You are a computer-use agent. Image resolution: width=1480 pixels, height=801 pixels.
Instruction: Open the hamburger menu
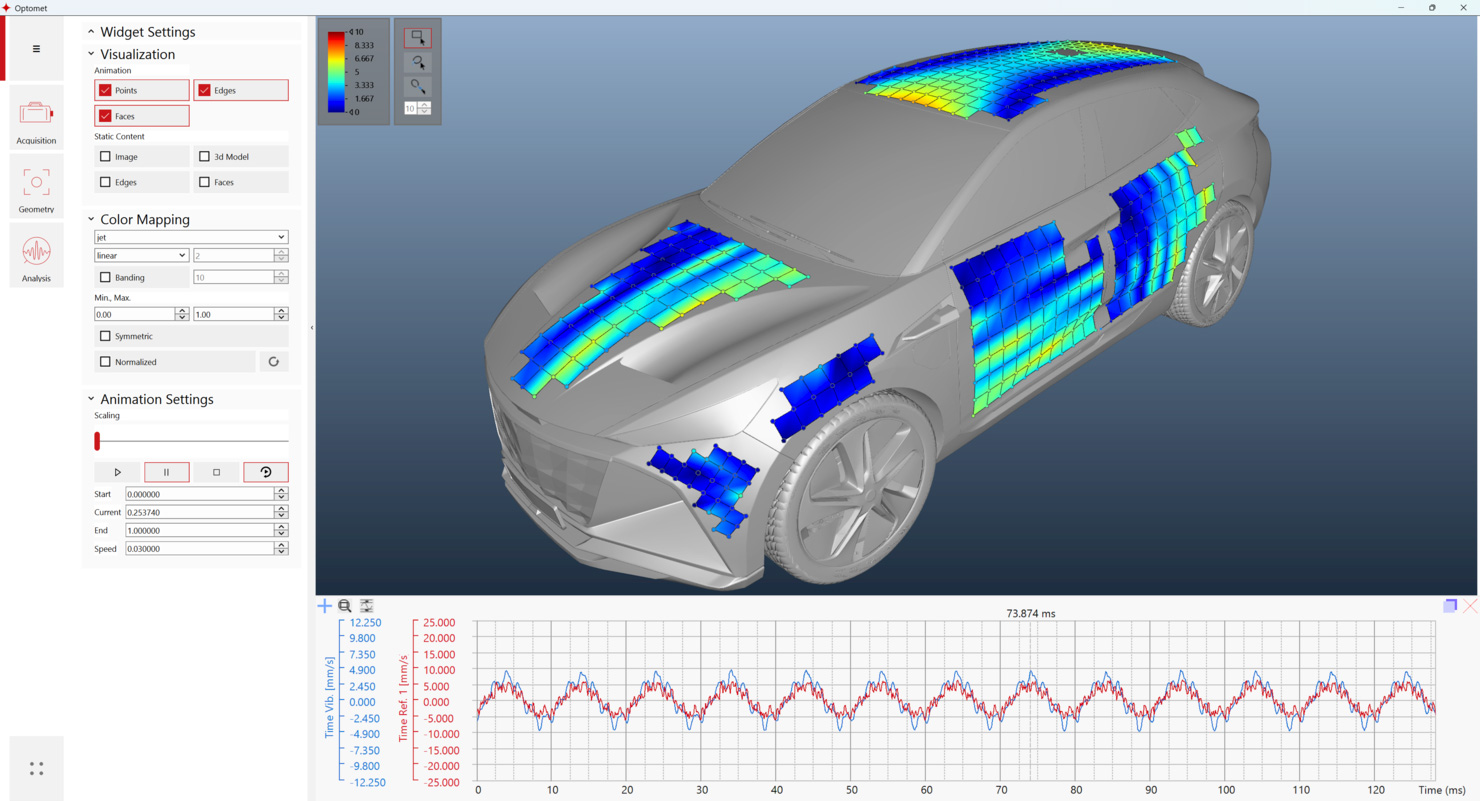pos(36,49)
